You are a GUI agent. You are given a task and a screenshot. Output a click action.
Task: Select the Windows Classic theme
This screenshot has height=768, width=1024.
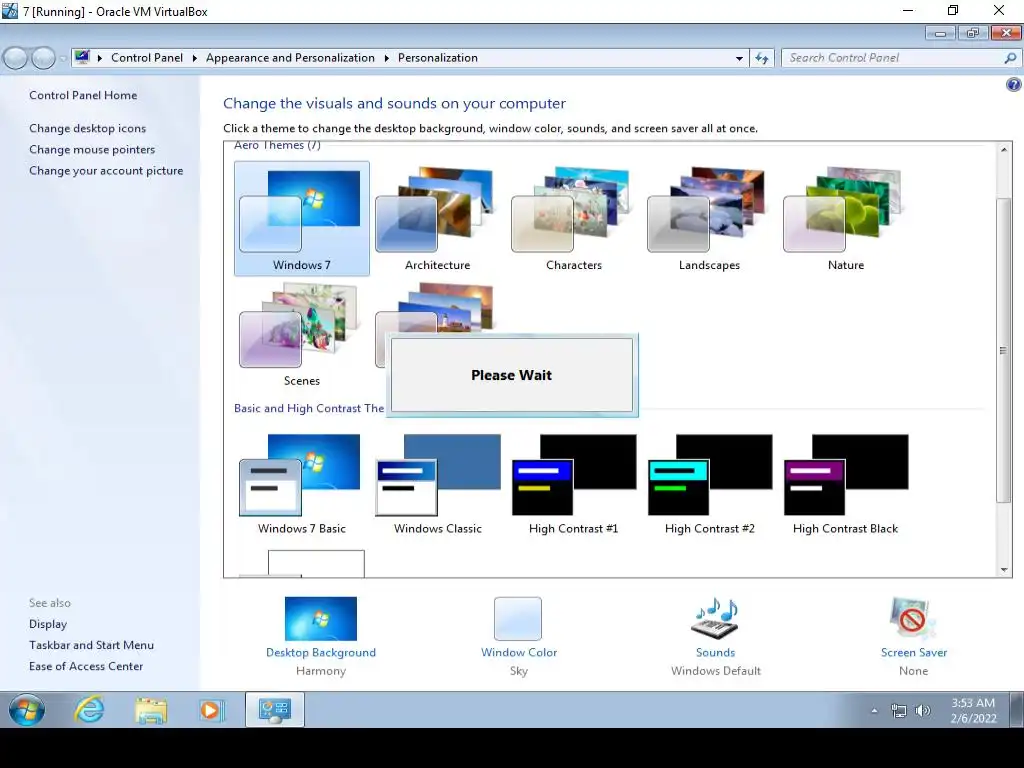[437, 484]
